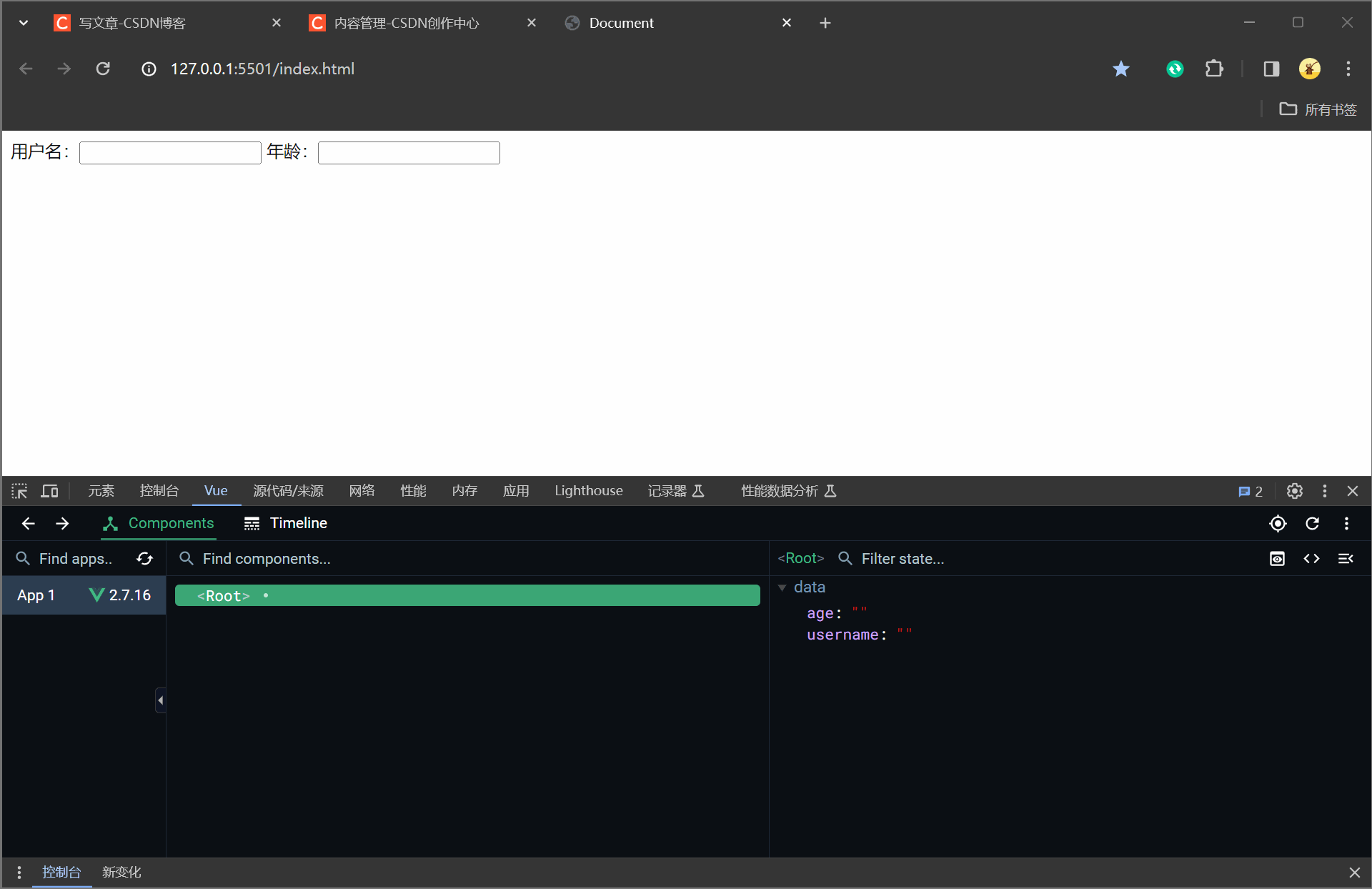1372x889 pixels.
Task: Toggle the devtools sidebar collapse arrow
Action: [x=160, y=700]
